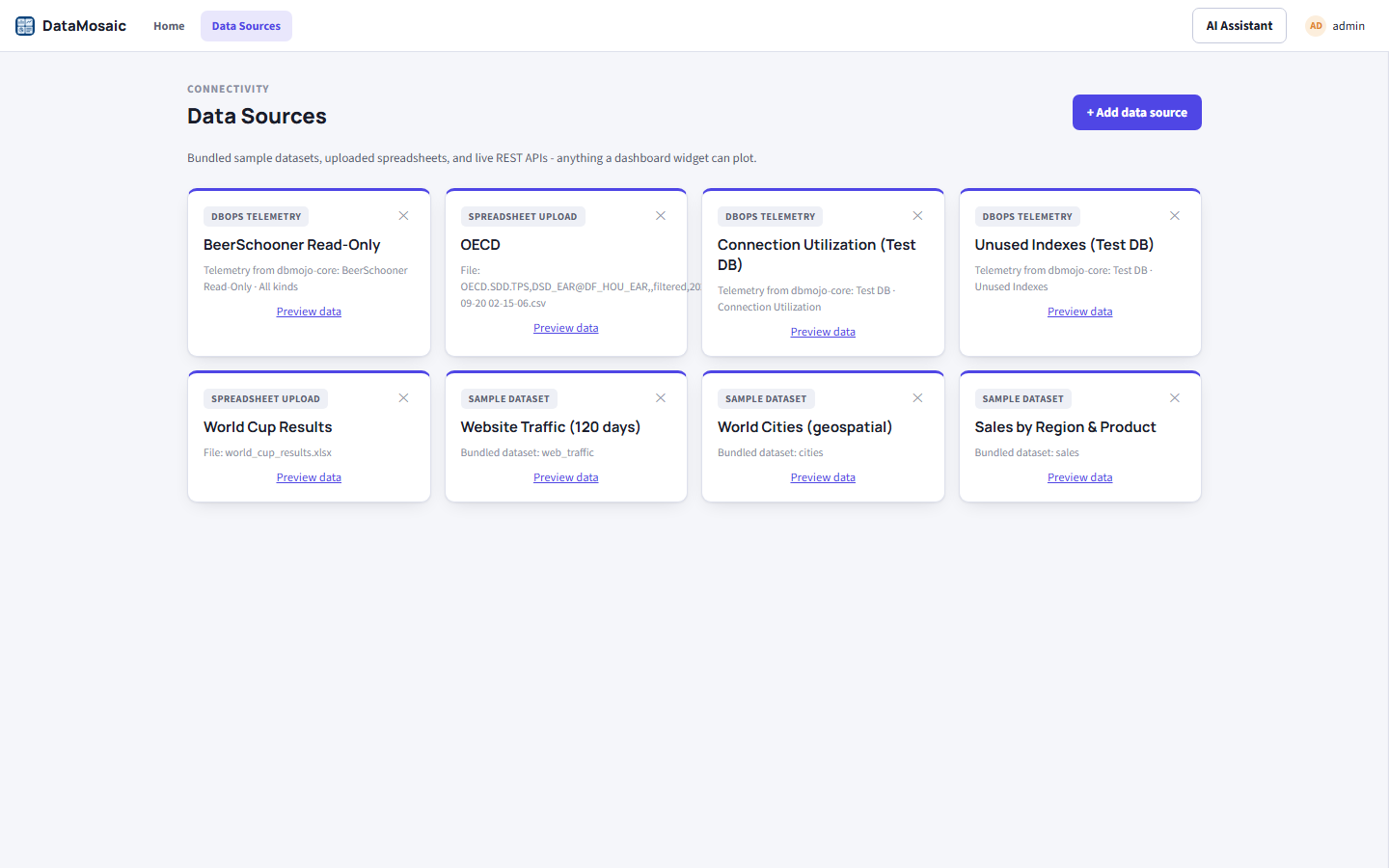
Task: Click the OECD card title
Action: pyautogui.click(x=480, y=245)
